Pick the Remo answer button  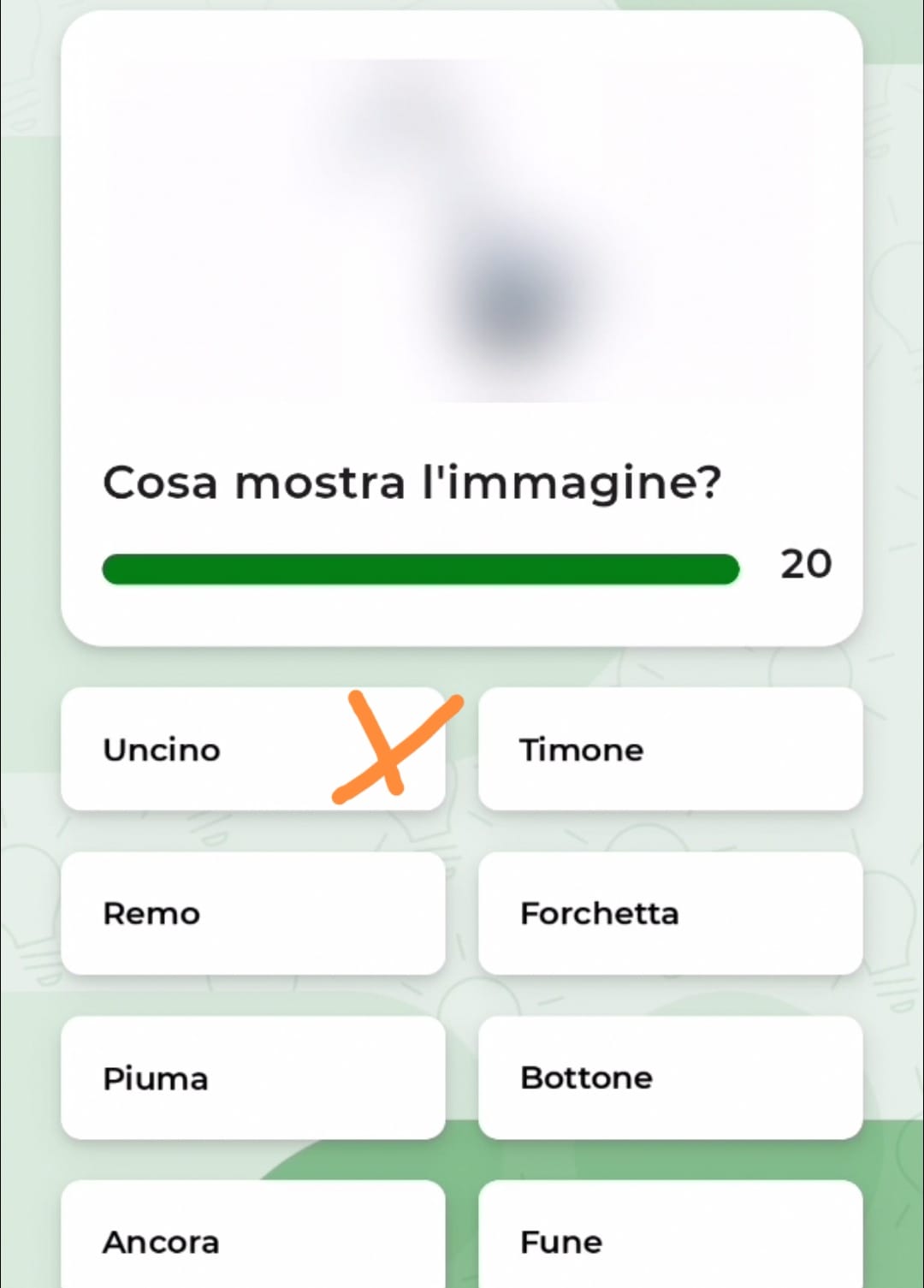click(x=253, y=913)
